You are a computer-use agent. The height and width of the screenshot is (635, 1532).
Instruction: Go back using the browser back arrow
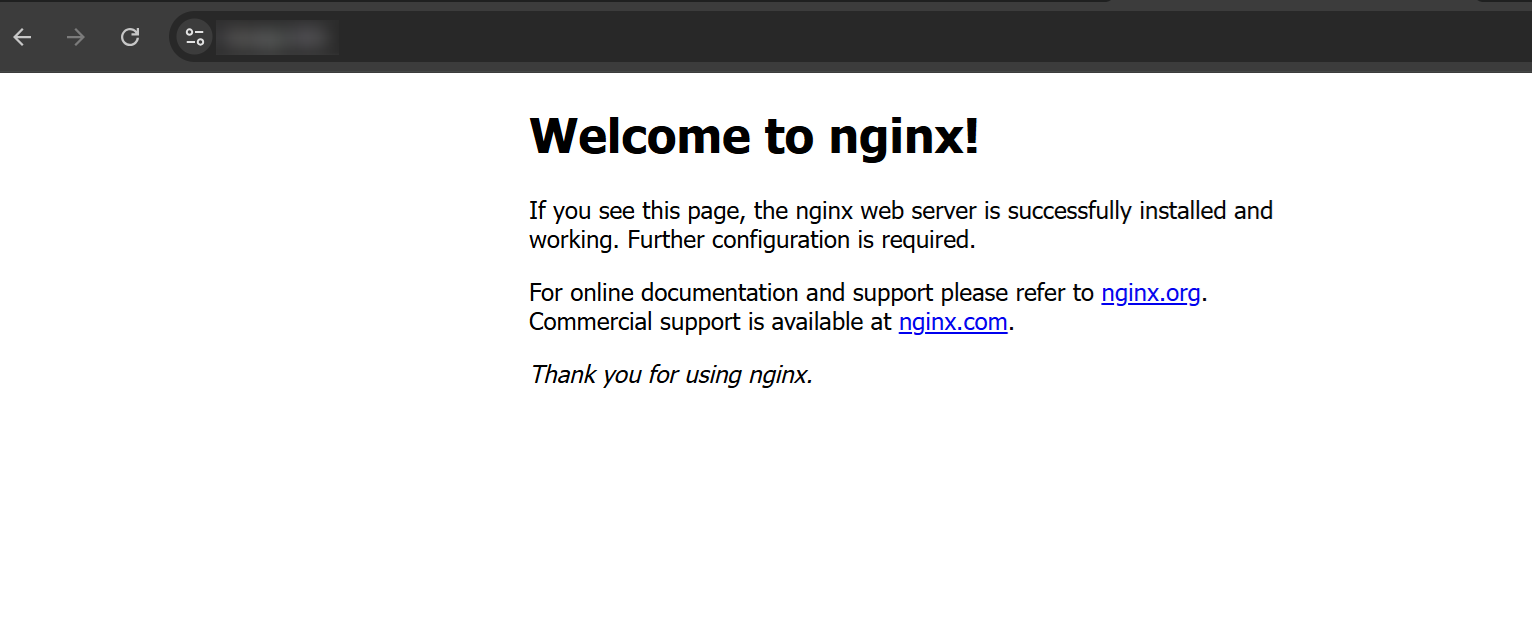(x=22, y=37)
